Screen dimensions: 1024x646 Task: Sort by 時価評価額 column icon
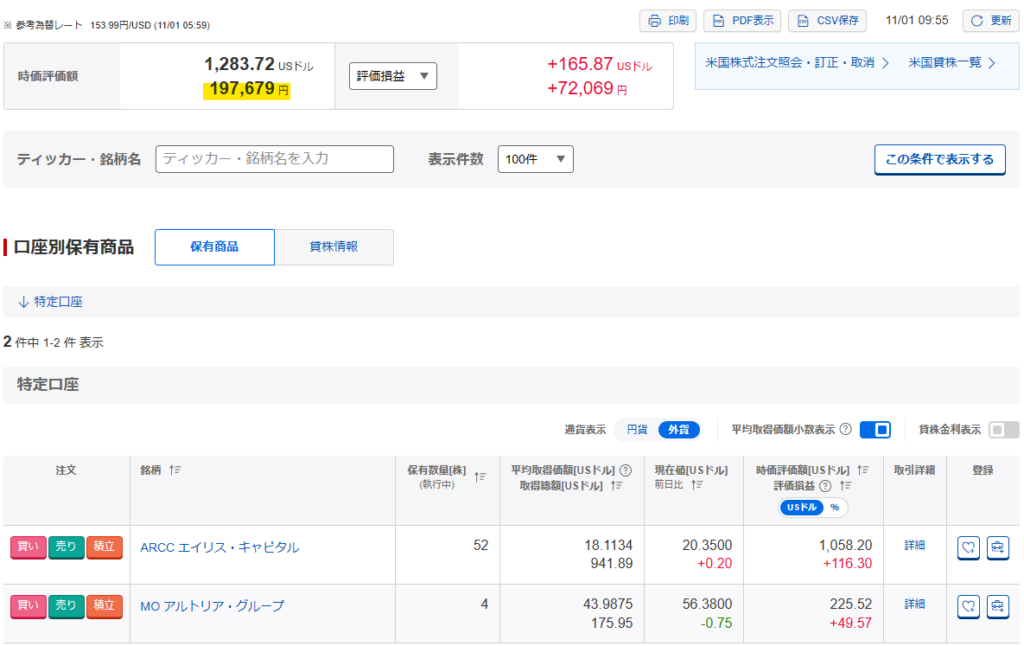pos(862,470)
